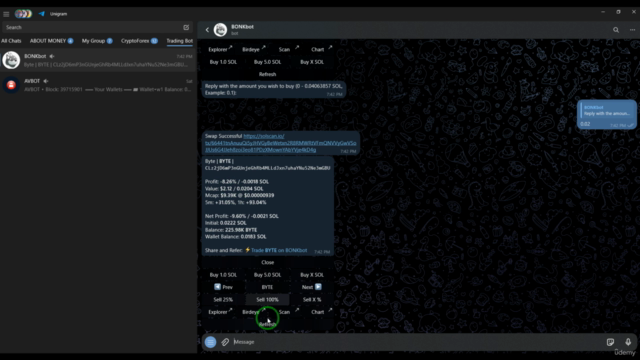Open Trade BYTE on BONKbot link
This screenshot has height=360, width=640.
tap(279, 250)
